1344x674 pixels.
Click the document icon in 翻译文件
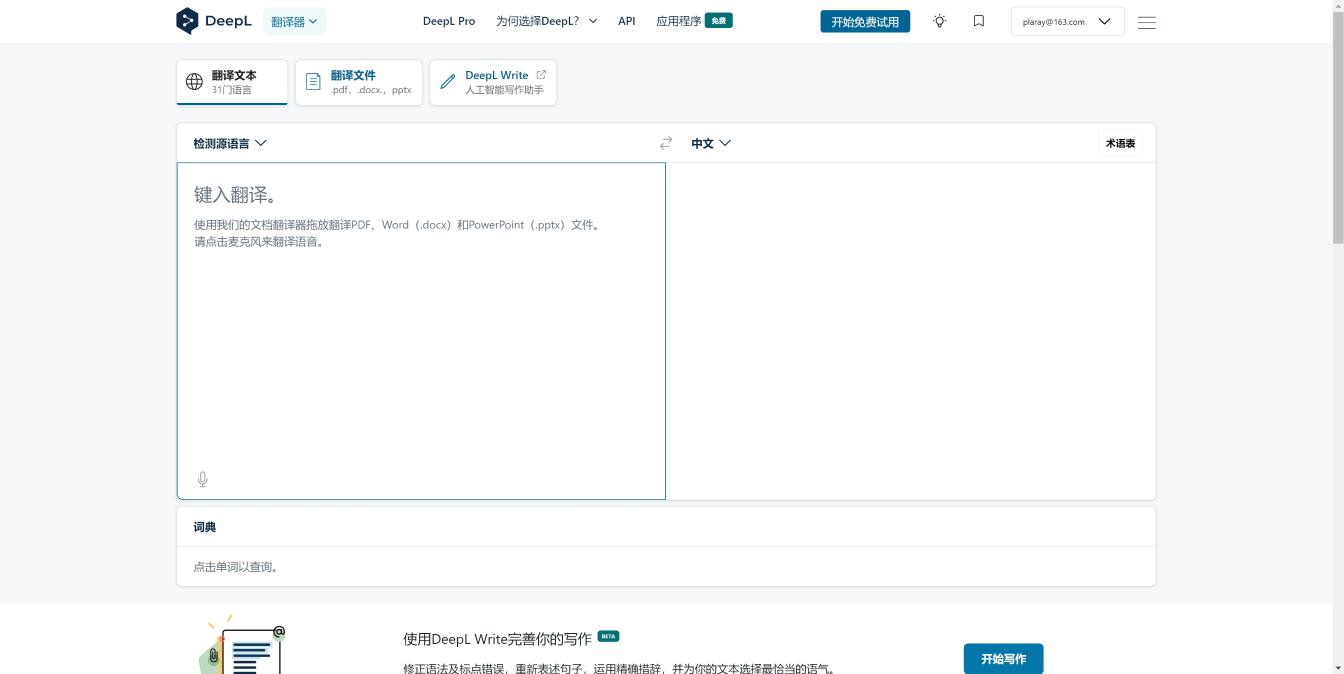pos(313,82)
